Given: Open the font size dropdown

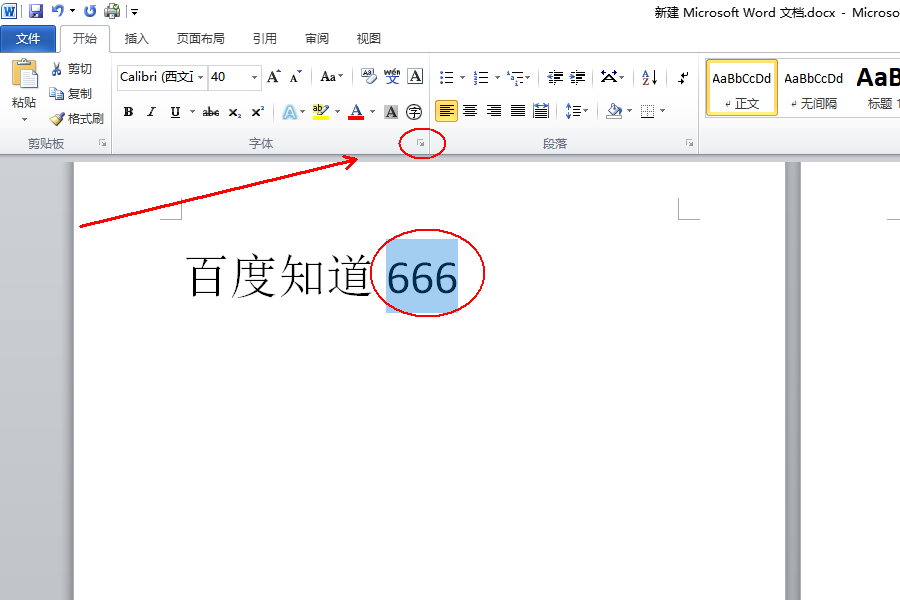Looking at the screenshot, I should [x=253, y=77].
